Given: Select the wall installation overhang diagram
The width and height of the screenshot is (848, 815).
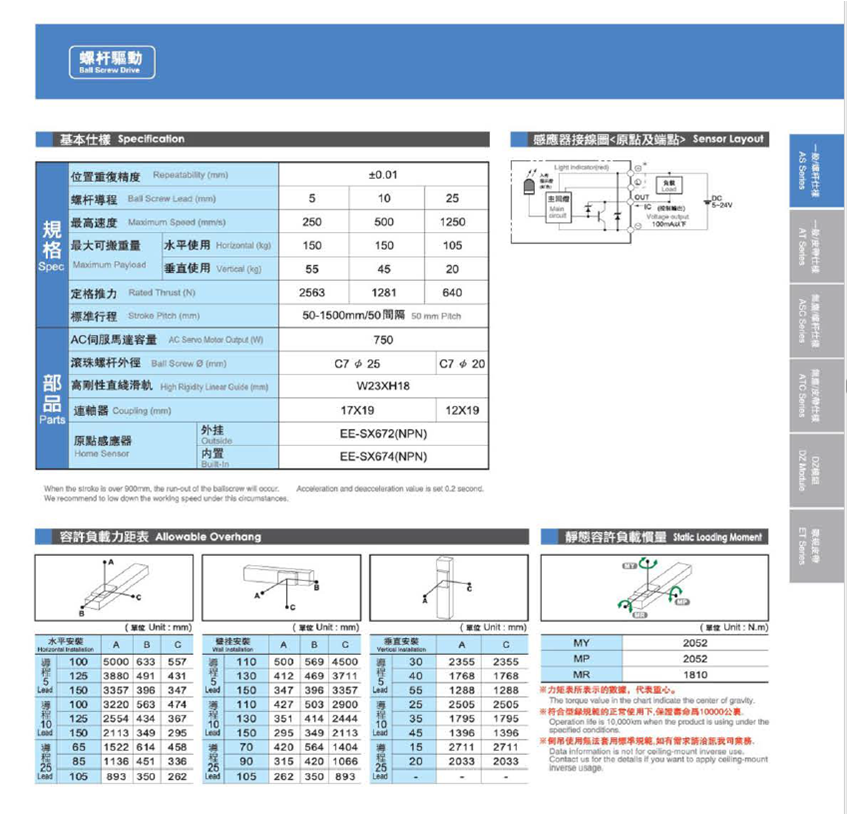Looking at the screenshot, I should [x=281, y=588].
